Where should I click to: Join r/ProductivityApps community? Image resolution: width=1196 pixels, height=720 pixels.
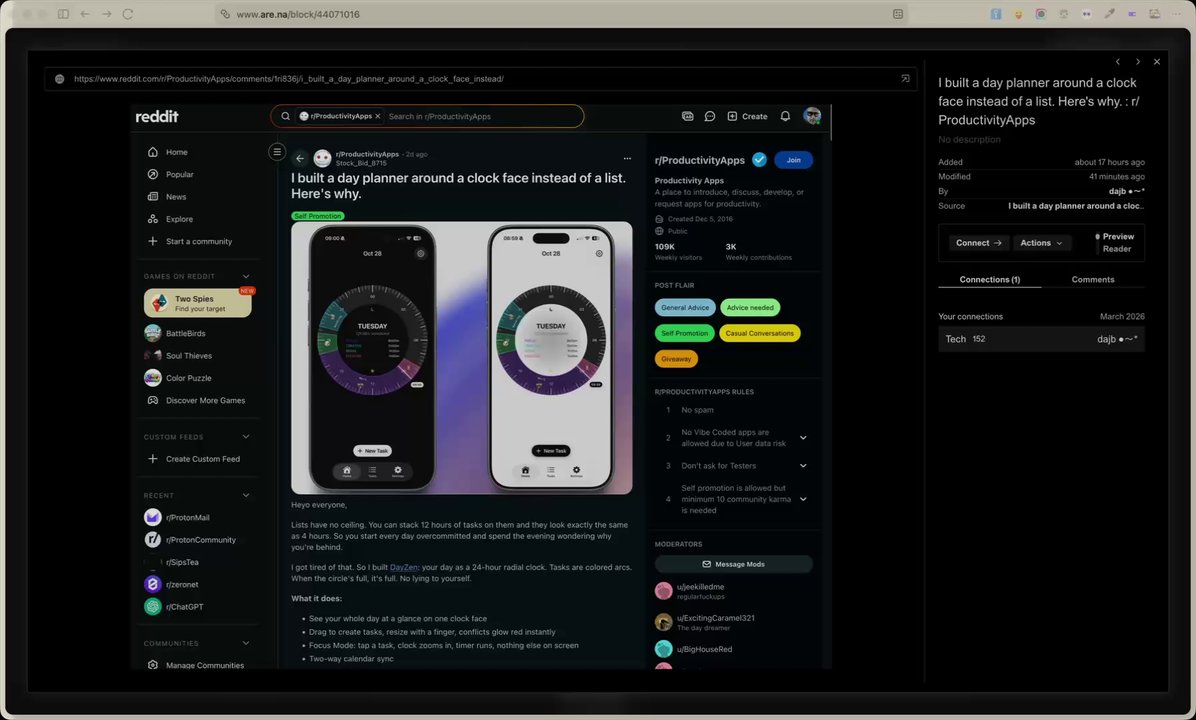[x=793, y=160]
